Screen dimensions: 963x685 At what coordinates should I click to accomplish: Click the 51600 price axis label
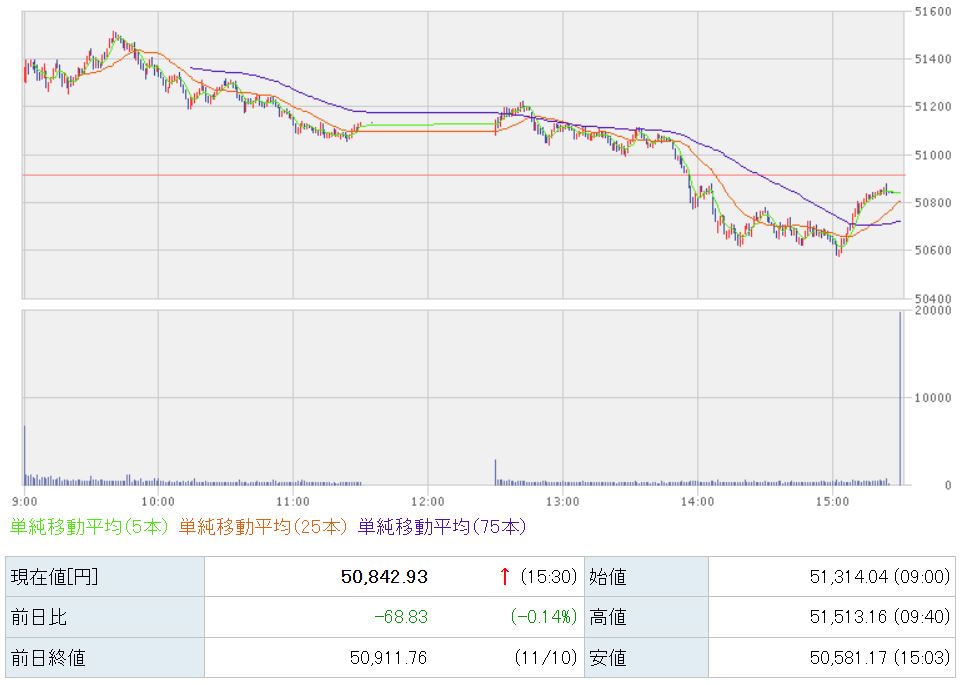[932, 12]
